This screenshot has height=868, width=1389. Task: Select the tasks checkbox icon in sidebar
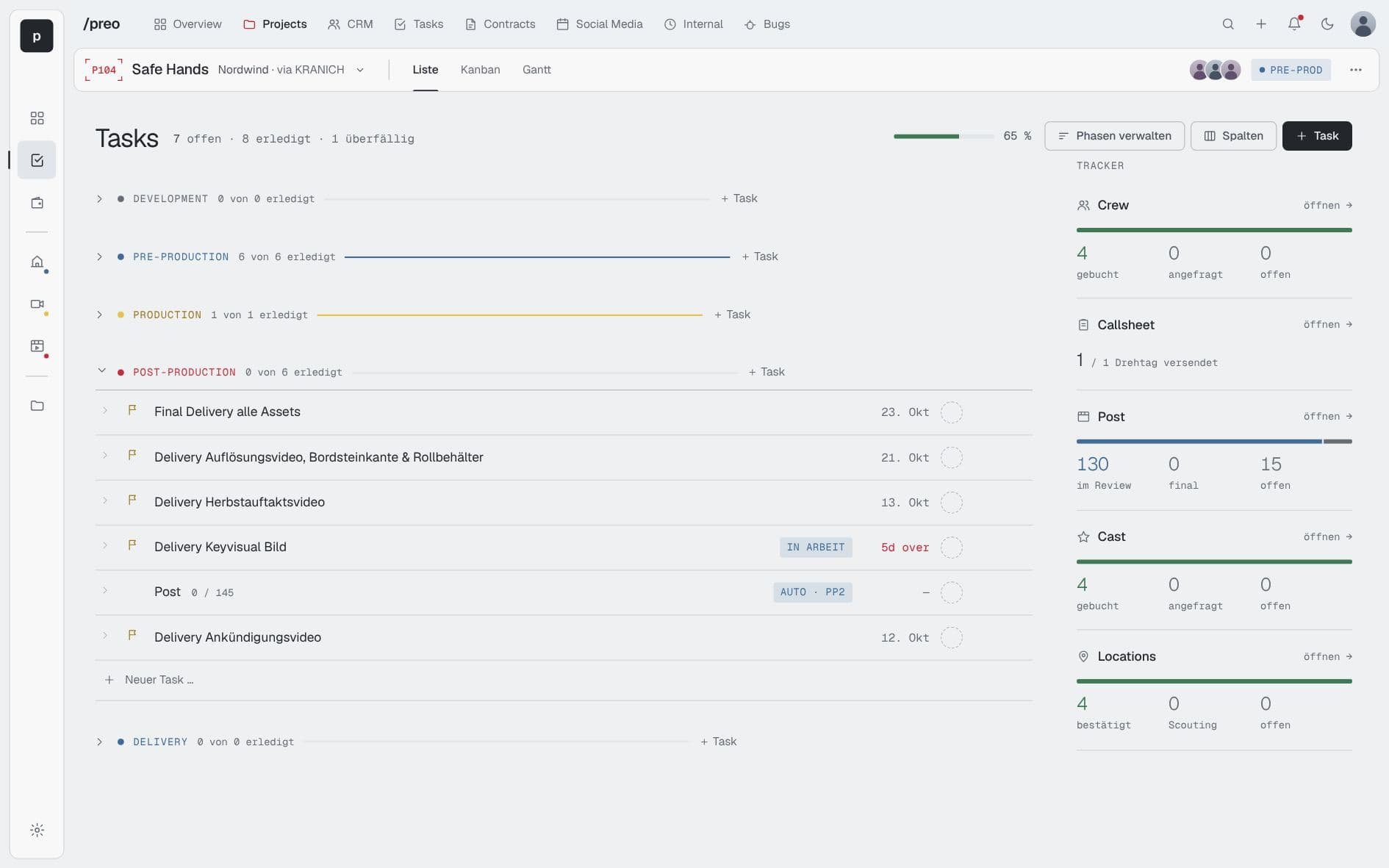(37, 160)
